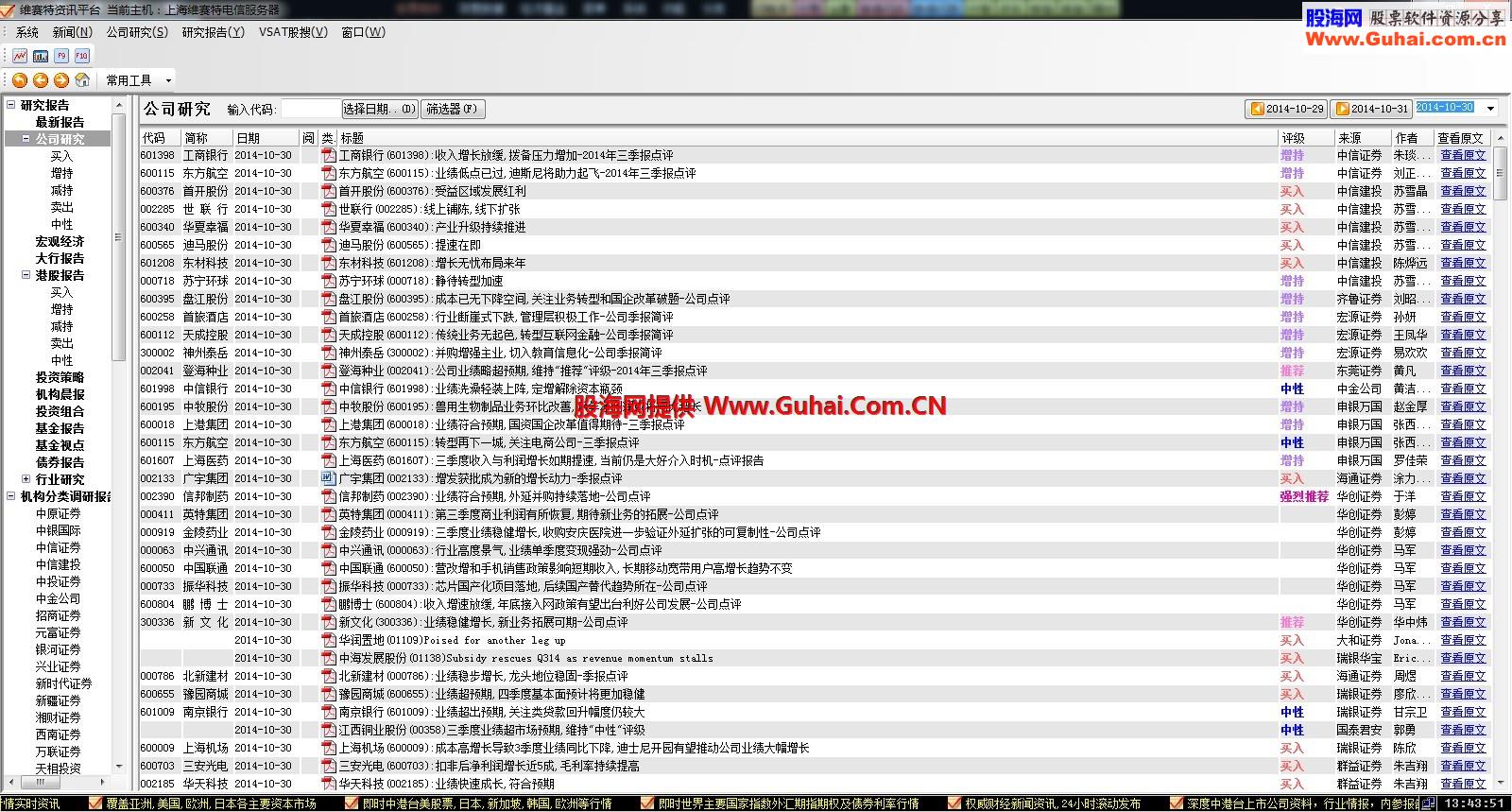Go back with orange left arrow
The image size is (1512, 812).
[41, 80]
